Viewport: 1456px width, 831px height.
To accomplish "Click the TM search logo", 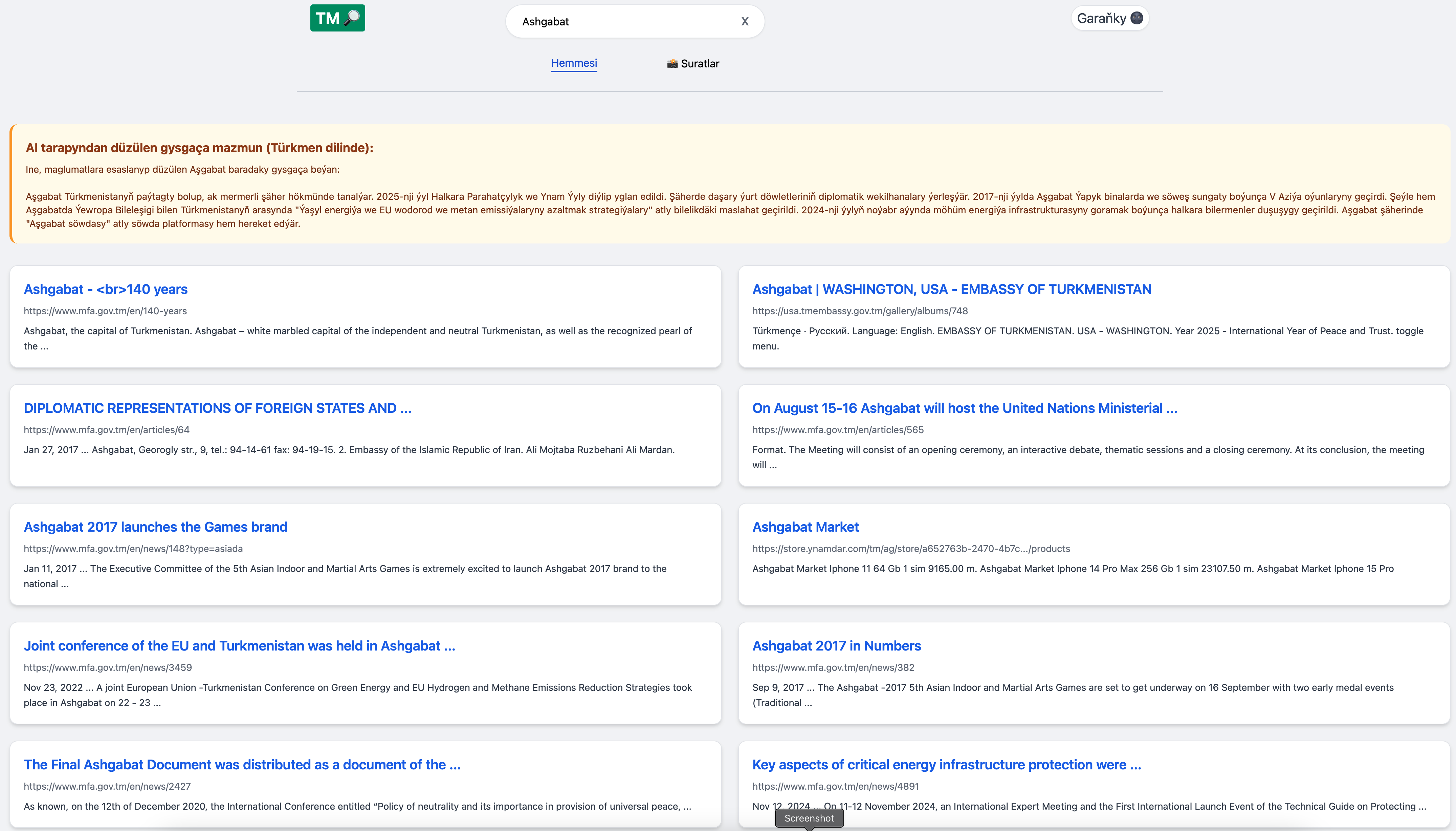I will 337,18.
